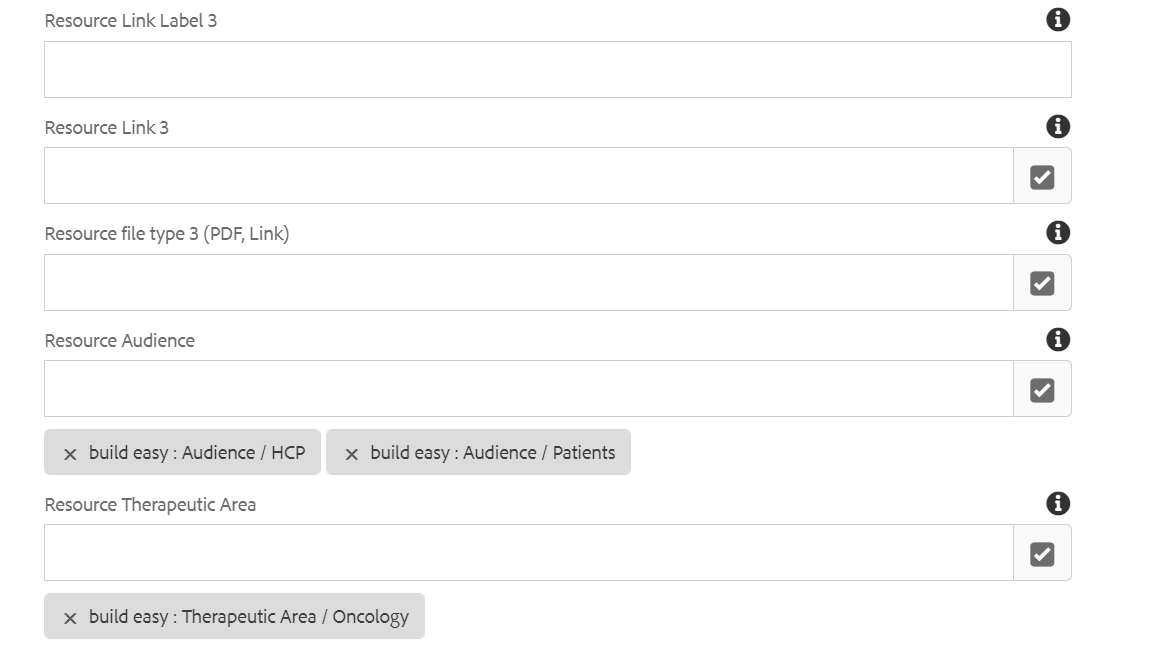Open tag picker for Resource Link 3
Image resolution: width=1170 pixels, height=645 pixels.
1042,176
